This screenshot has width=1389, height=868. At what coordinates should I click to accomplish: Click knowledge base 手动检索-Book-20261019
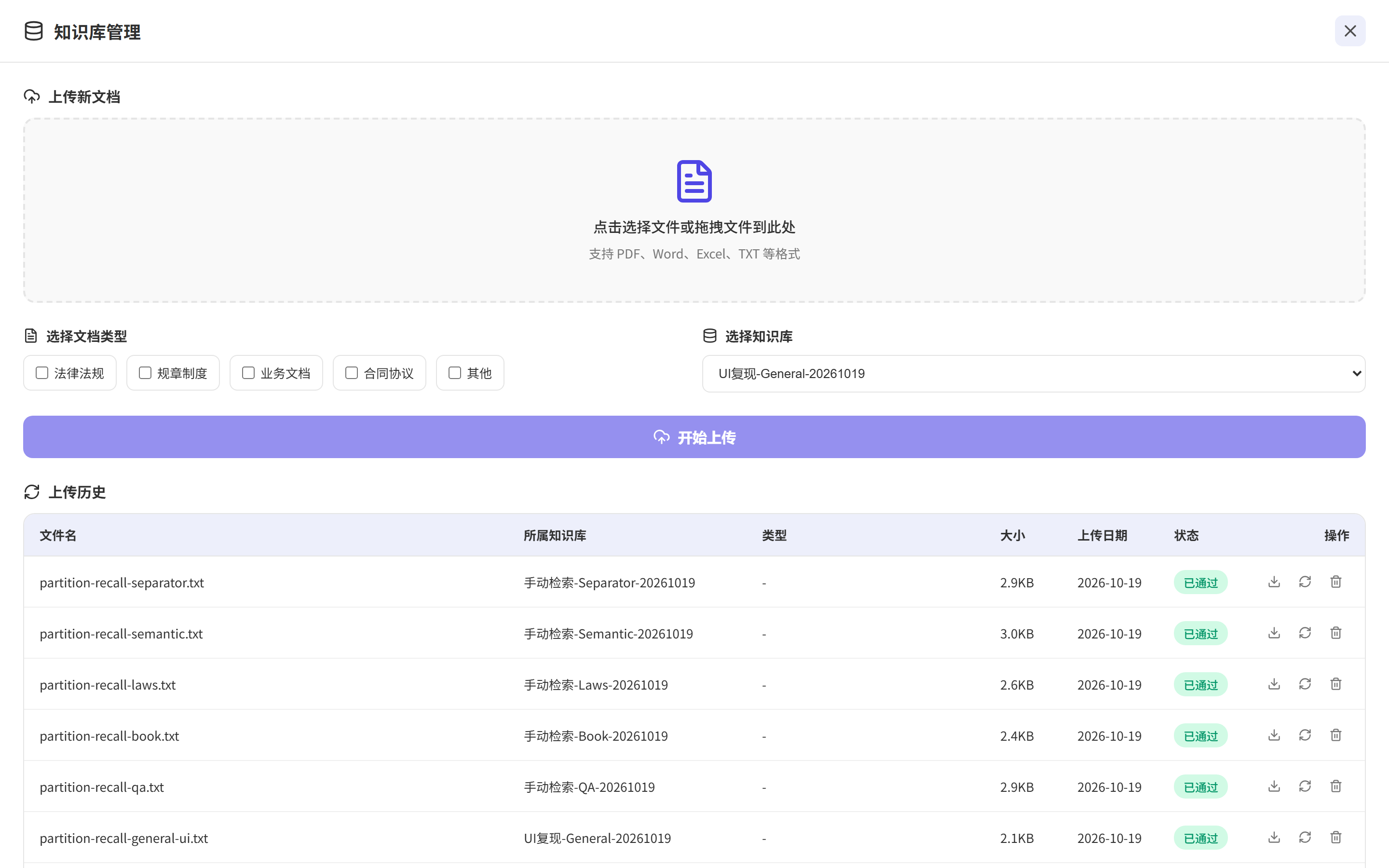click(596, 736)
